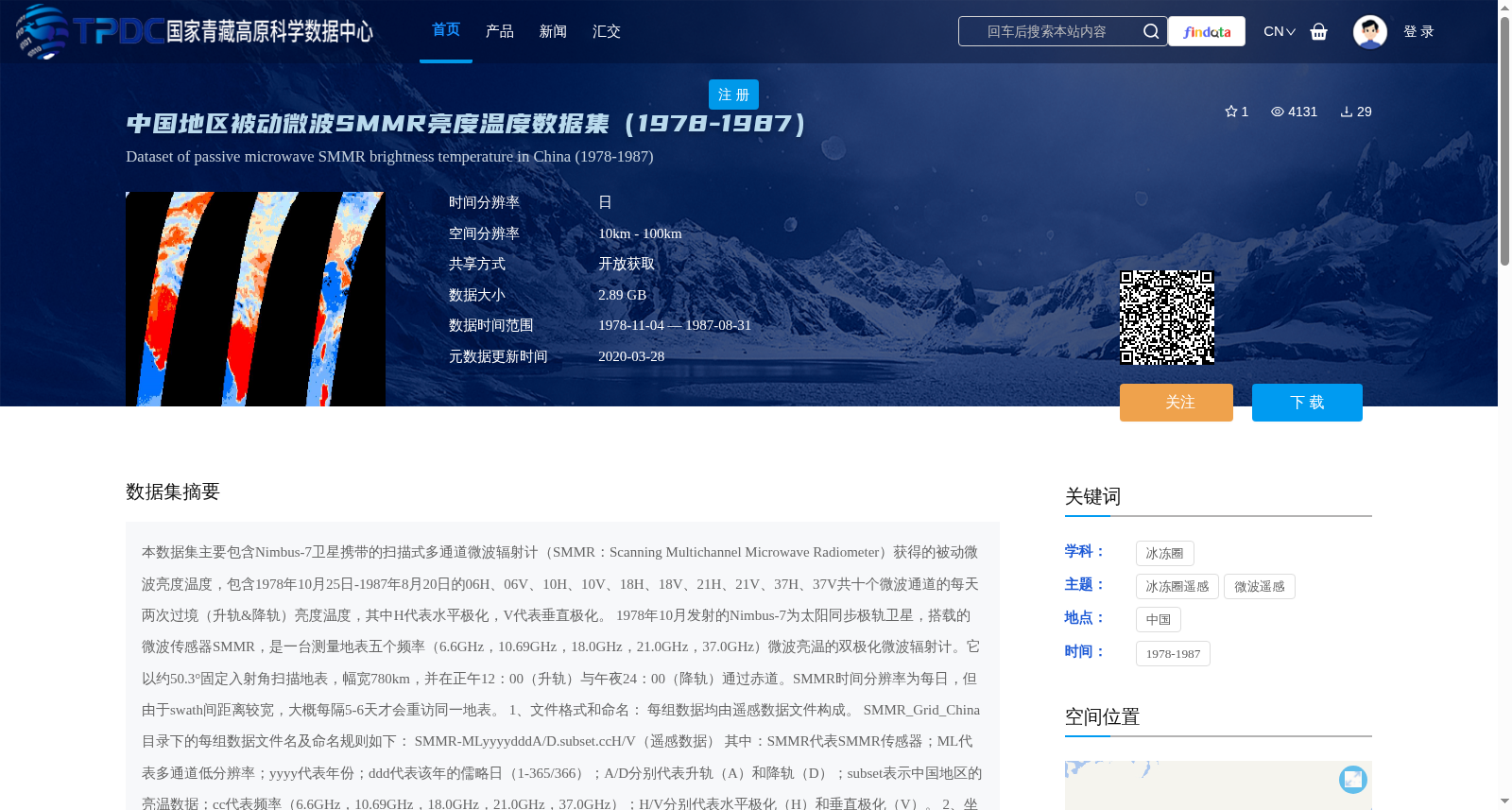The height and width of the screenshot is (810, 1512).
Task: Open the 汇交 menu item
Action: (x=607, y=31)
